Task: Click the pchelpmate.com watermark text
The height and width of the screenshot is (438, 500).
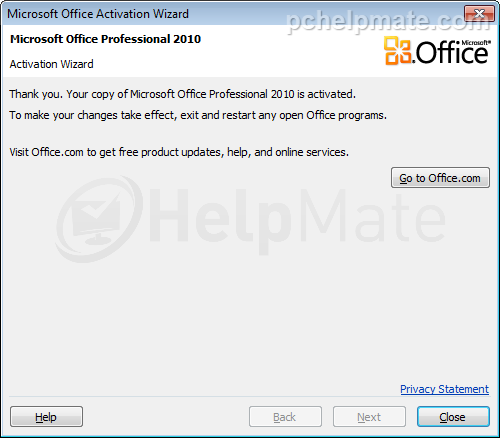Action: click(x=389, y=21)
